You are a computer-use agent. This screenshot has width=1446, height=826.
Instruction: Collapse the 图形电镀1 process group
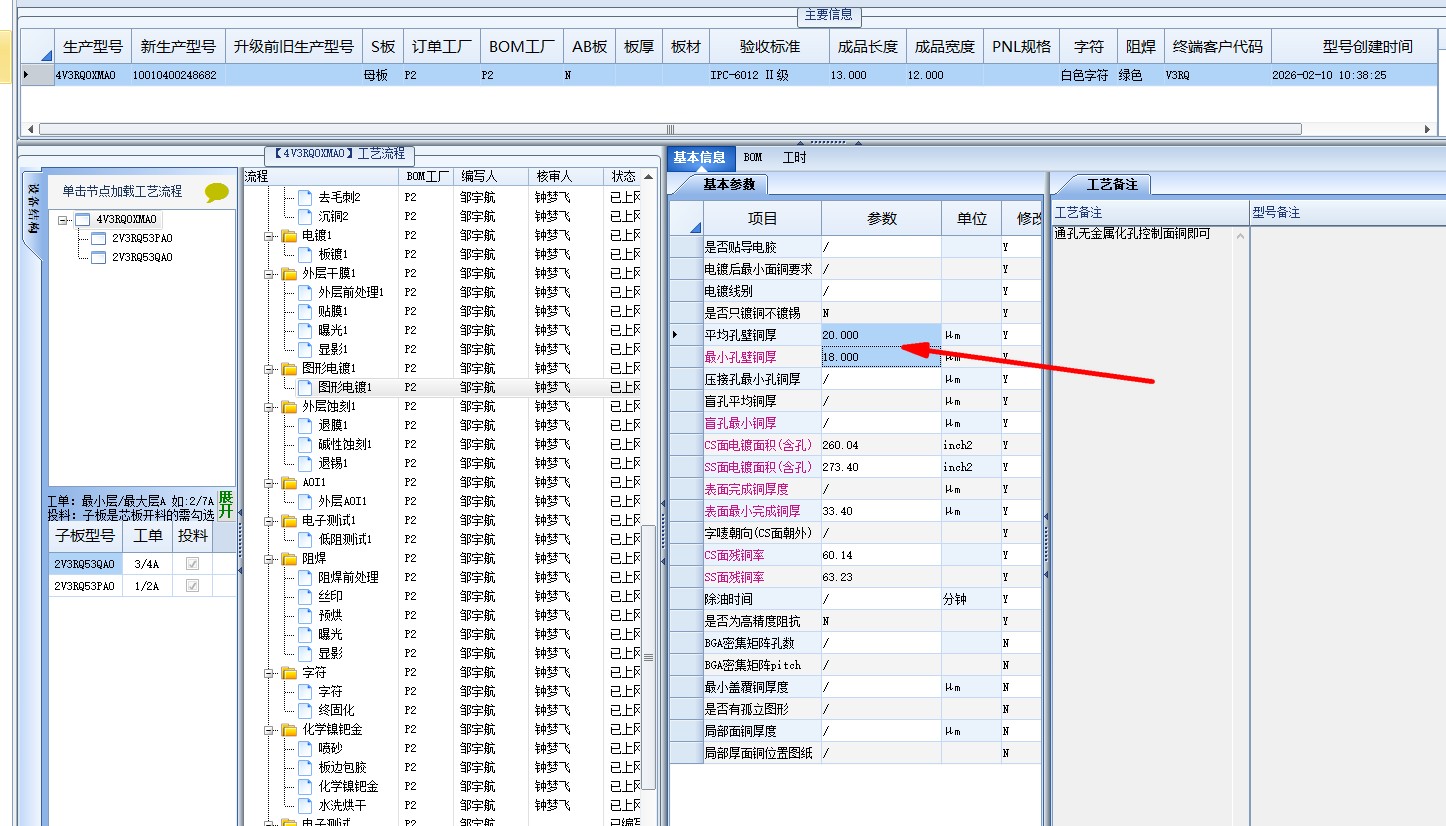tap(270, 368)
